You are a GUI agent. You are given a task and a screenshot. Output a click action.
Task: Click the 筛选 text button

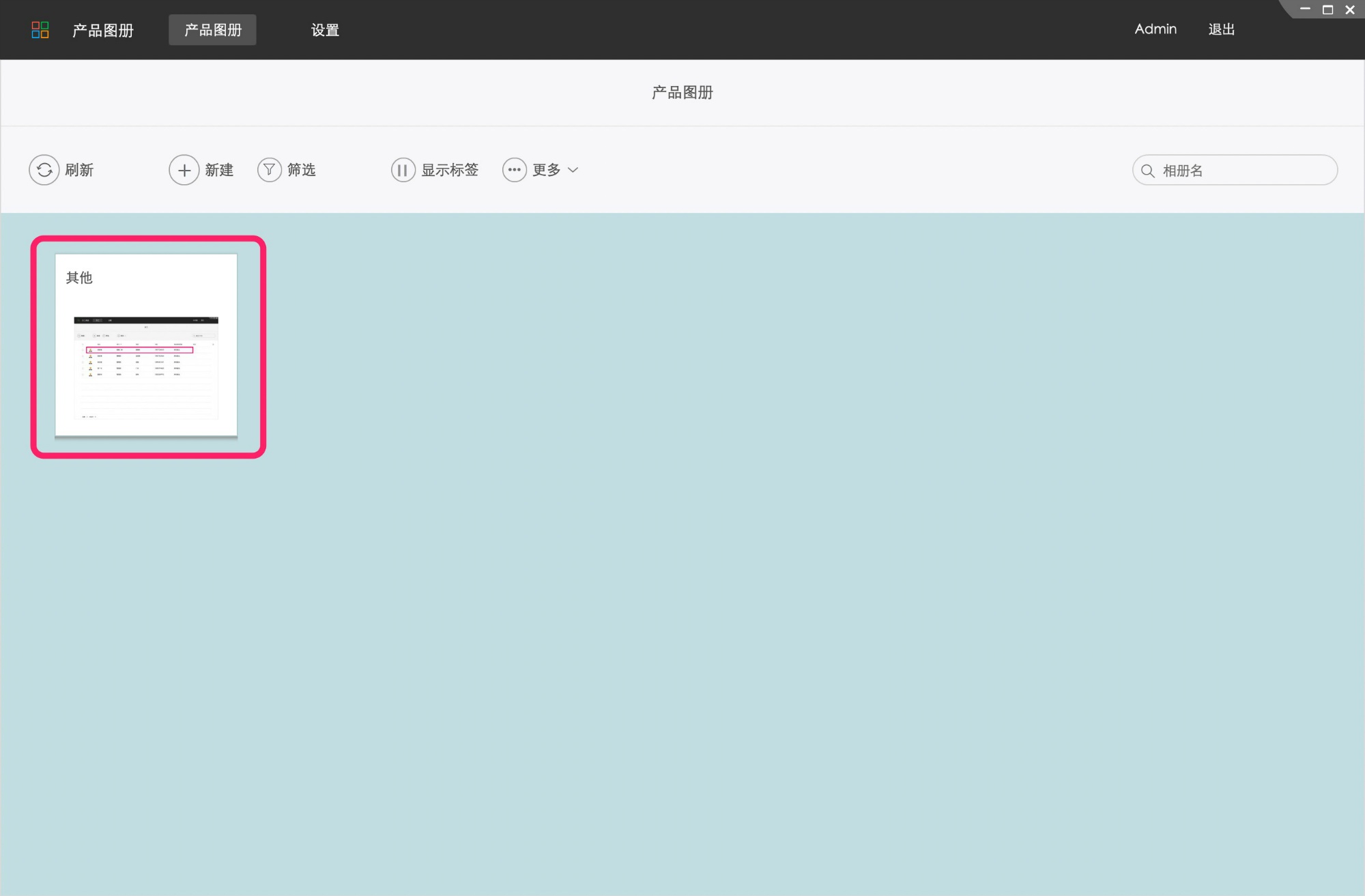(x=301, y=170)
